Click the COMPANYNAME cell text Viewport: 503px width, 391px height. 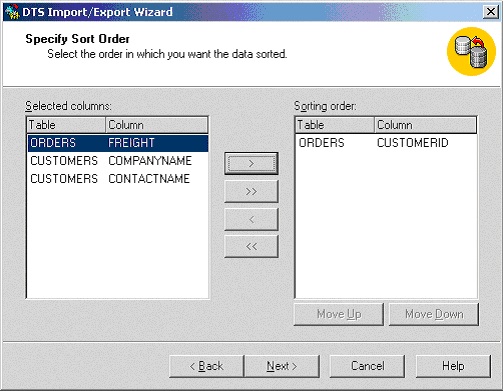(150, 161)
